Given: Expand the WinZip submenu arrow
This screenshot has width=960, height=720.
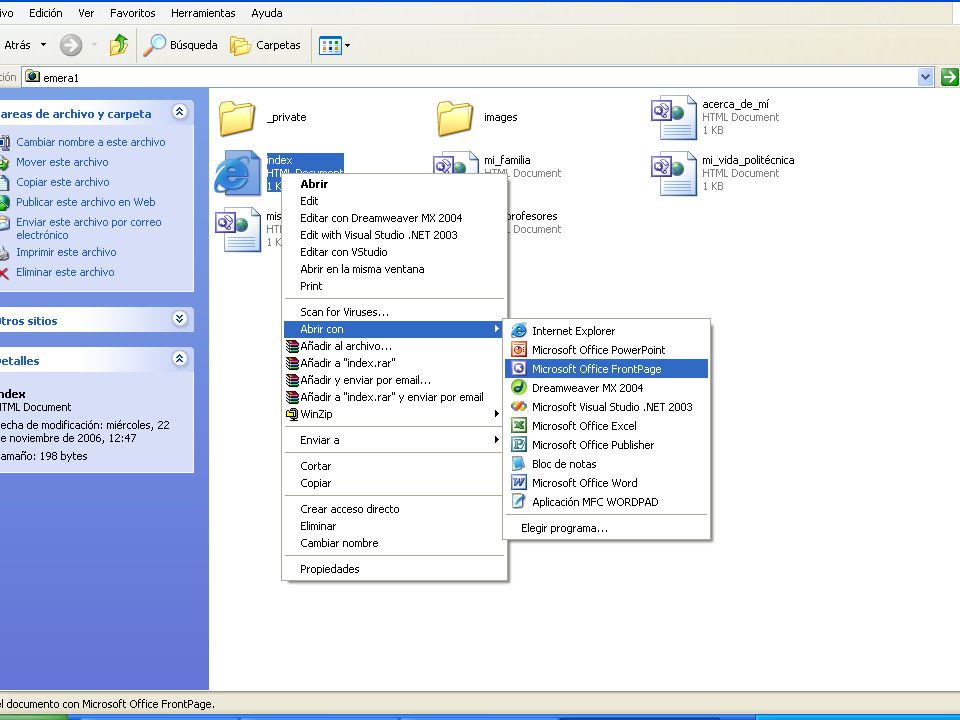Looking at the screenshot, I should (x=497, y=414).
